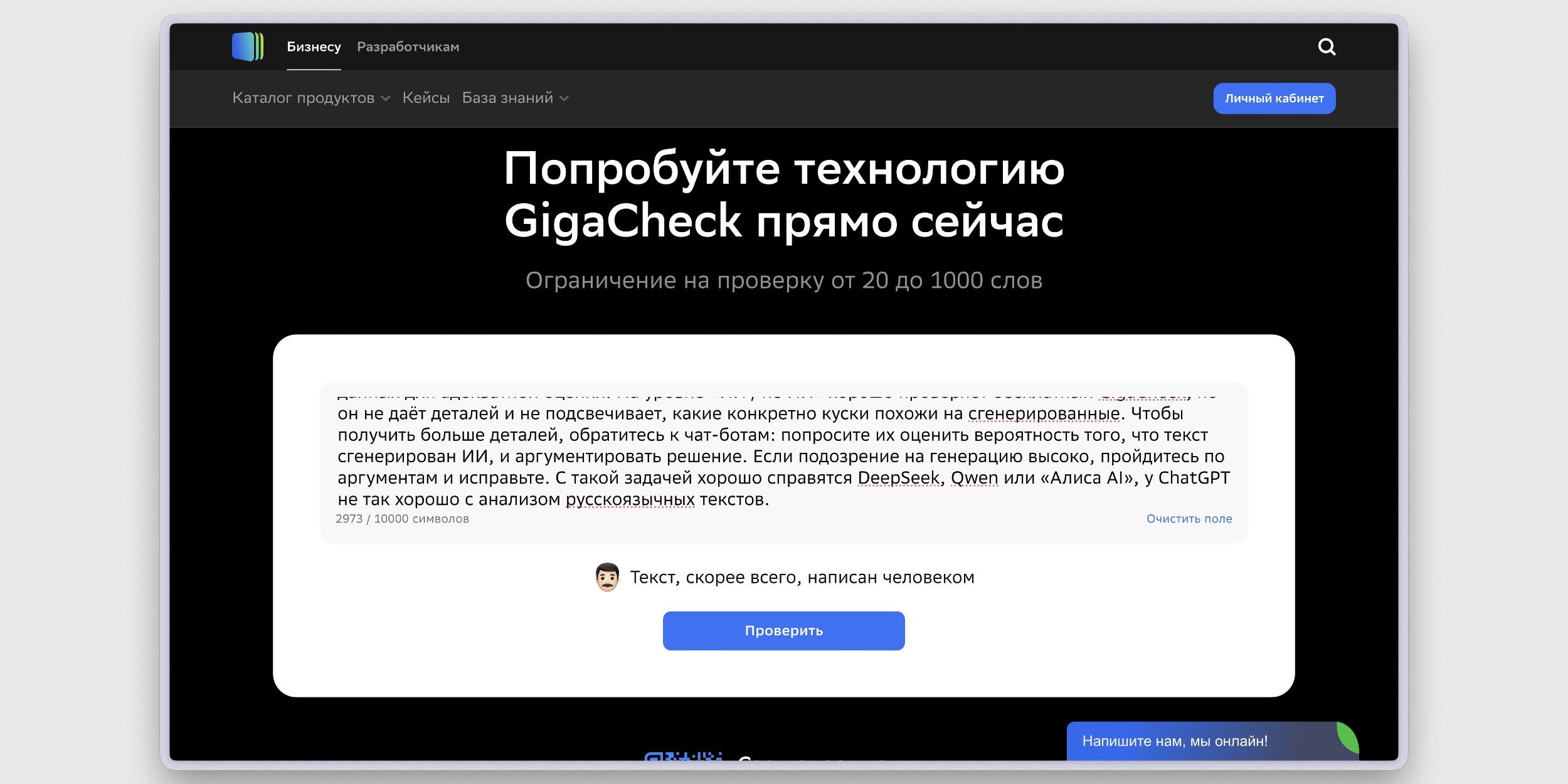Click the man avatar emoji next to verdict
Viewport: 1568px width, 784px height.
(607, 577)
